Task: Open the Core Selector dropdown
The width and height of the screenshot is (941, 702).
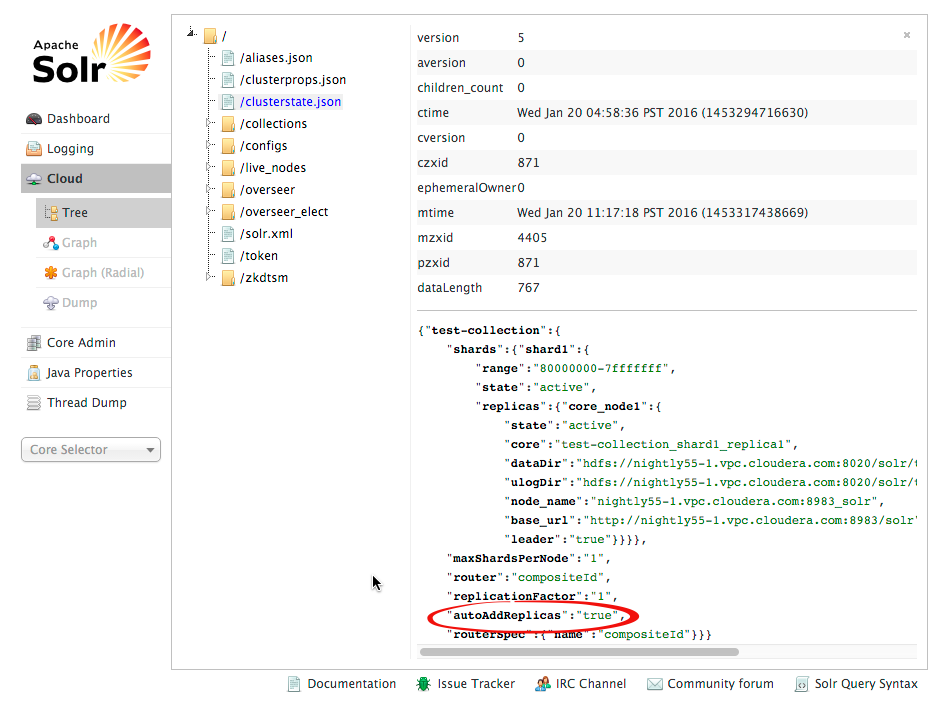Action: pyautogui.click(x=91, y=450)
